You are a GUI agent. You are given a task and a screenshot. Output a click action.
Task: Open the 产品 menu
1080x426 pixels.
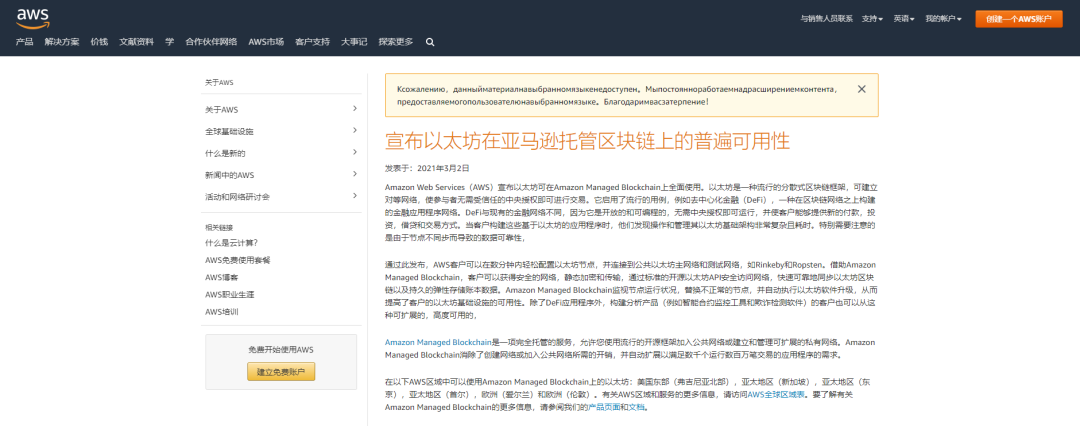tap(25, 42)
